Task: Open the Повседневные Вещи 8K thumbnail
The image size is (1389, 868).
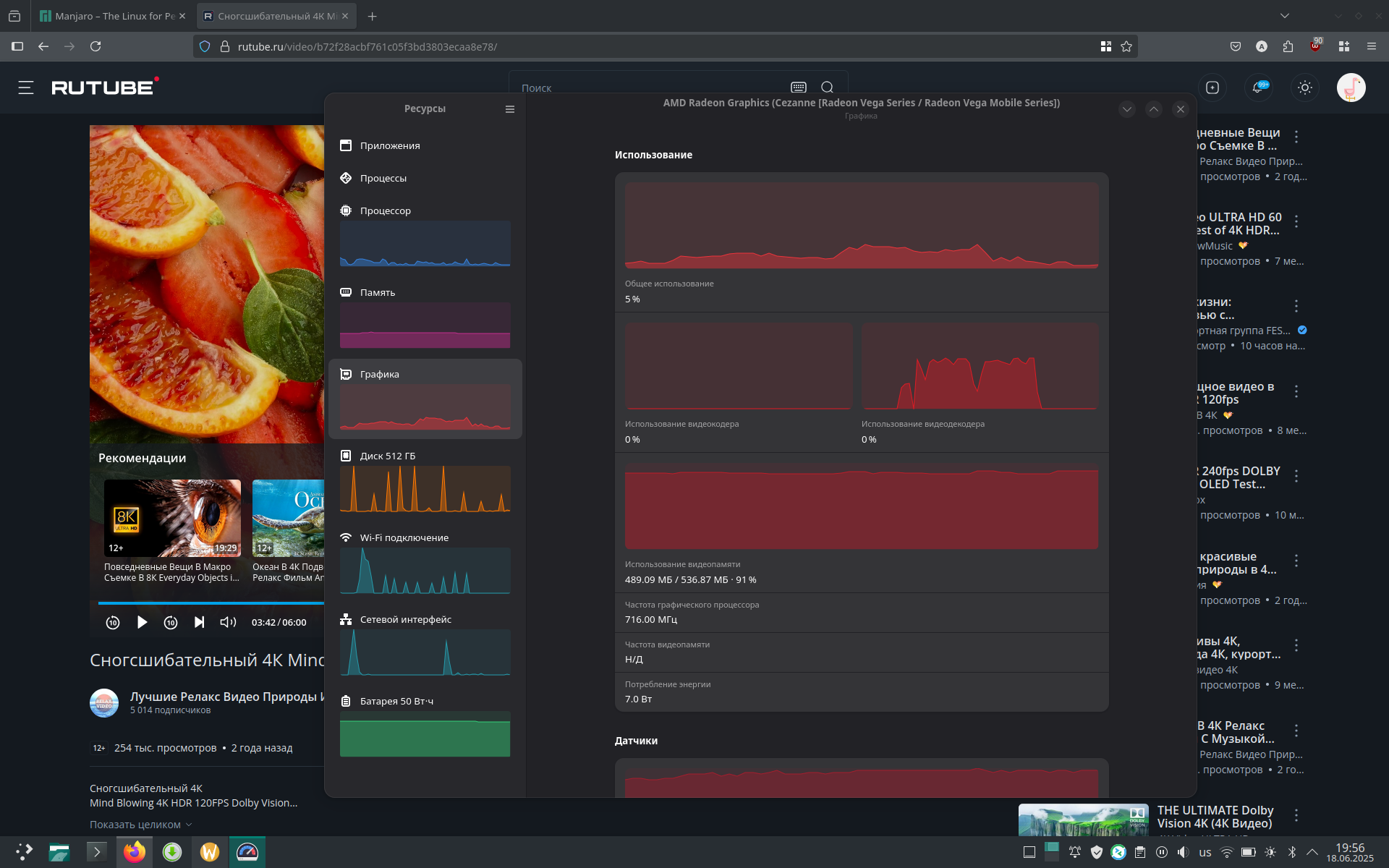Action: [x=172, y=518]
